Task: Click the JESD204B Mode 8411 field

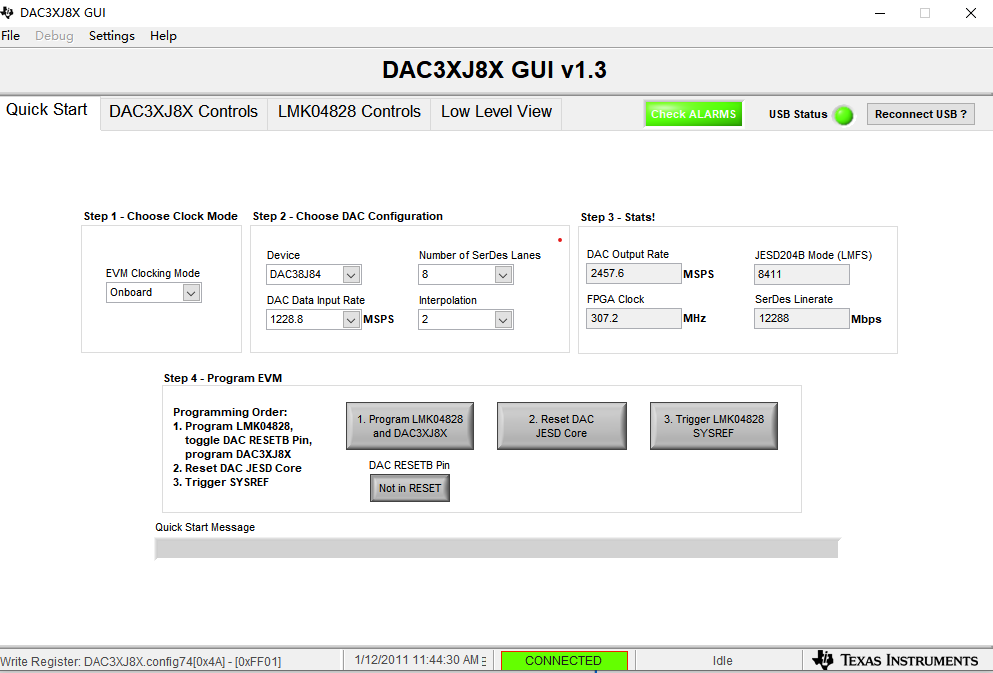Action: 802,274
